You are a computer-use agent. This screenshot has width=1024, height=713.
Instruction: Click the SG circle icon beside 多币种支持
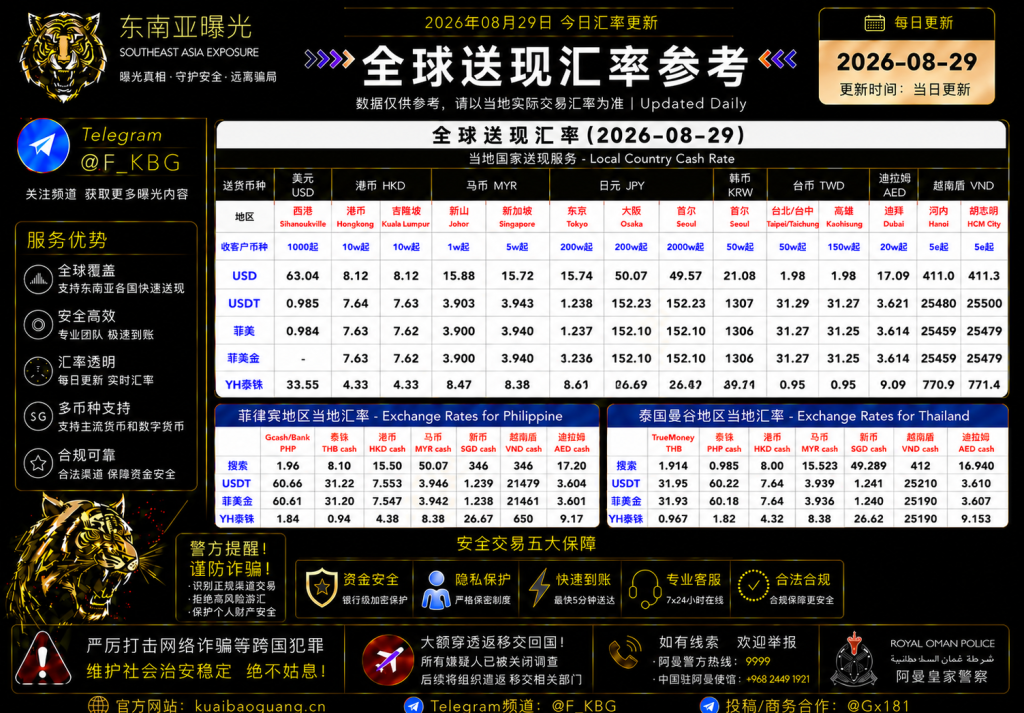[38, 417]
